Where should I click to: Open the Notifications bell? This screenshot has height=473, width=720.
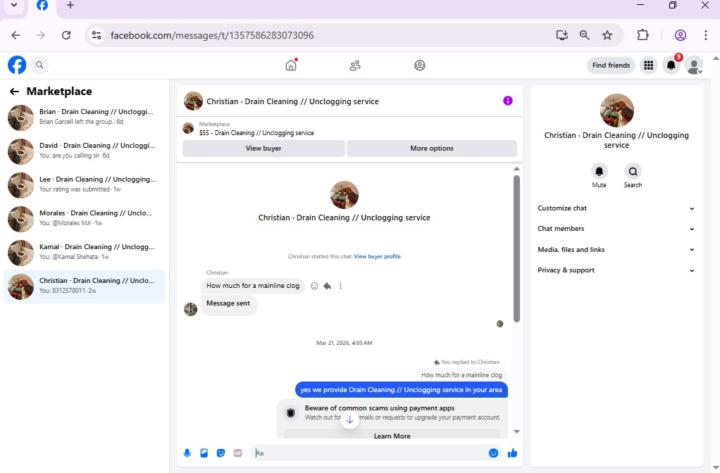671,65
